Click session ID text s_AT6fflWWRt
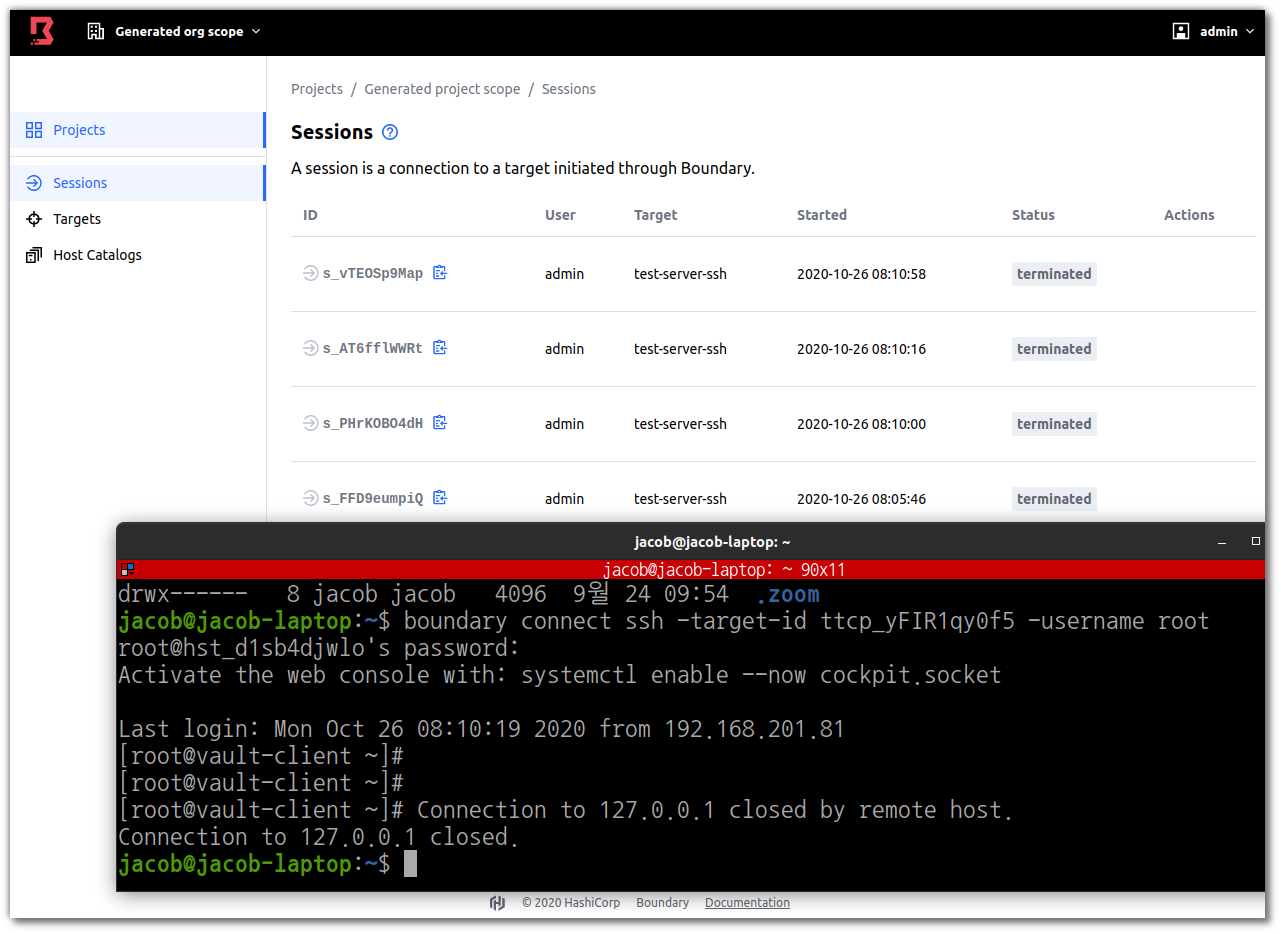Viewport: 1281px width, 934px height. (x=373, y=348)
